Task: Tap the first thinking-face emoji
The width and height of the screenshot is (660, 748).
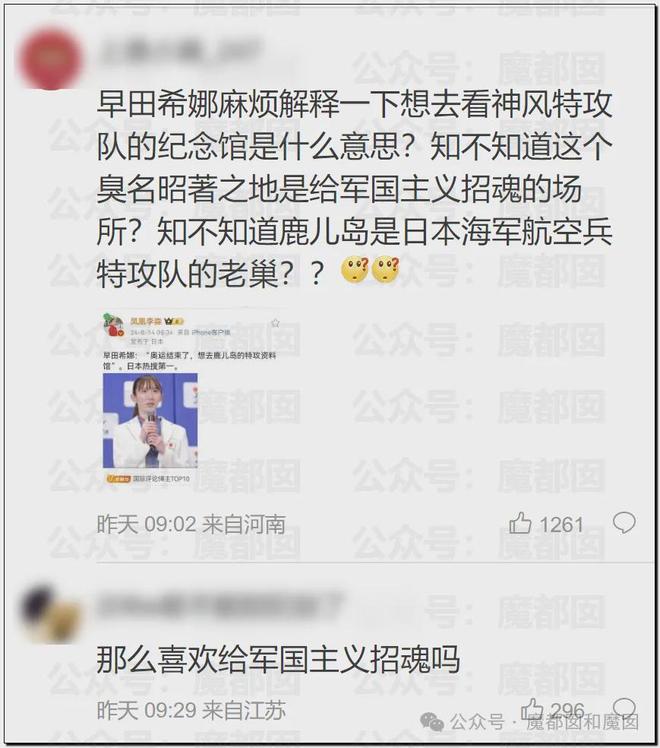Action: [355, 270]
